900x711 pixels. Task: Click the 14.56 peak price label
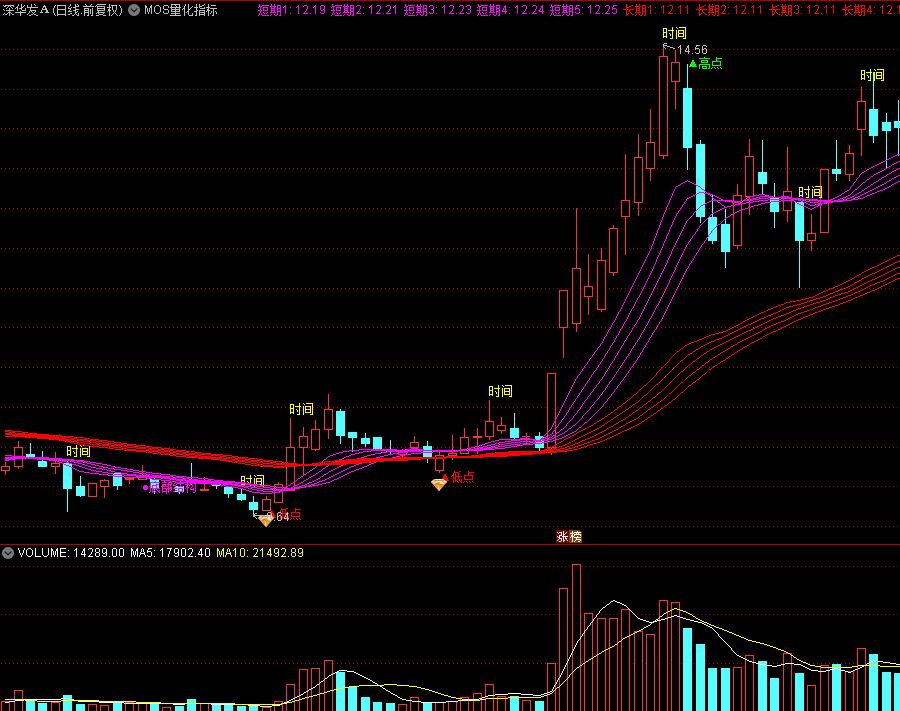click(x=692, y=50)
